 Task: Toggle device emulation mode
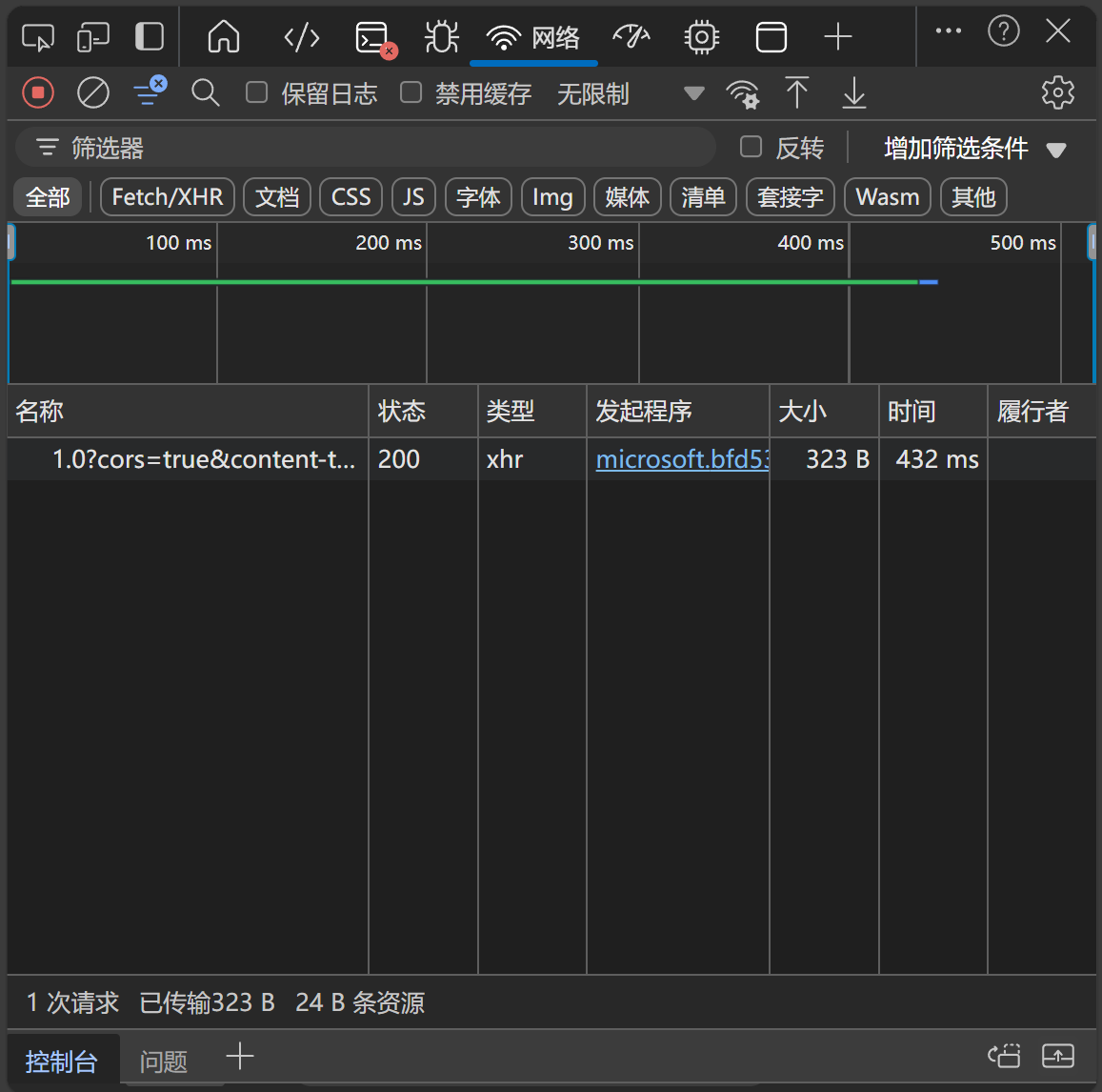coord(93,37)
